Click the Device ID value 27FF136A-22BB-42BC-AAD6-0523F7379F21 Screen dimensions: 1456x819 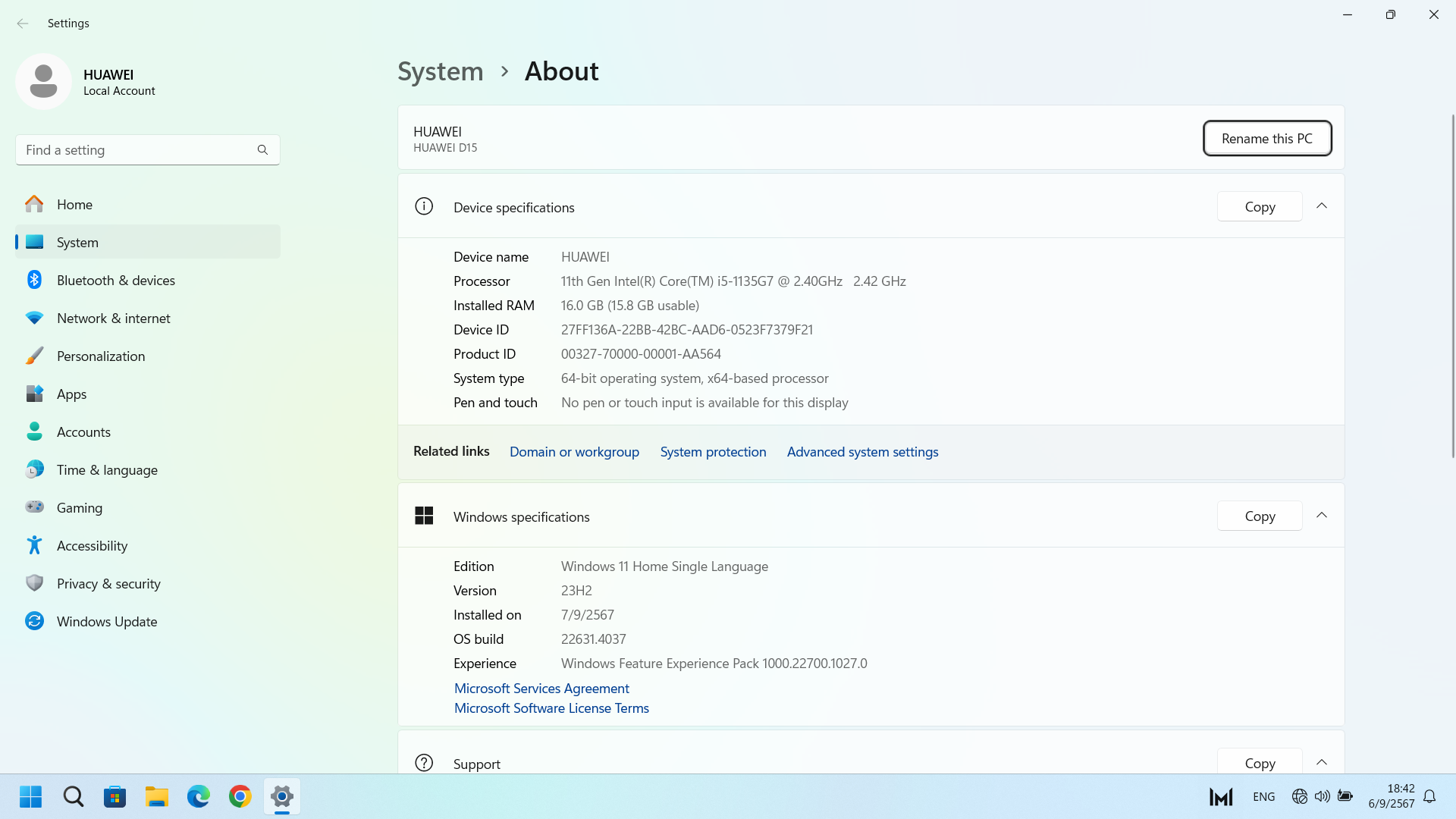point(686,330)
